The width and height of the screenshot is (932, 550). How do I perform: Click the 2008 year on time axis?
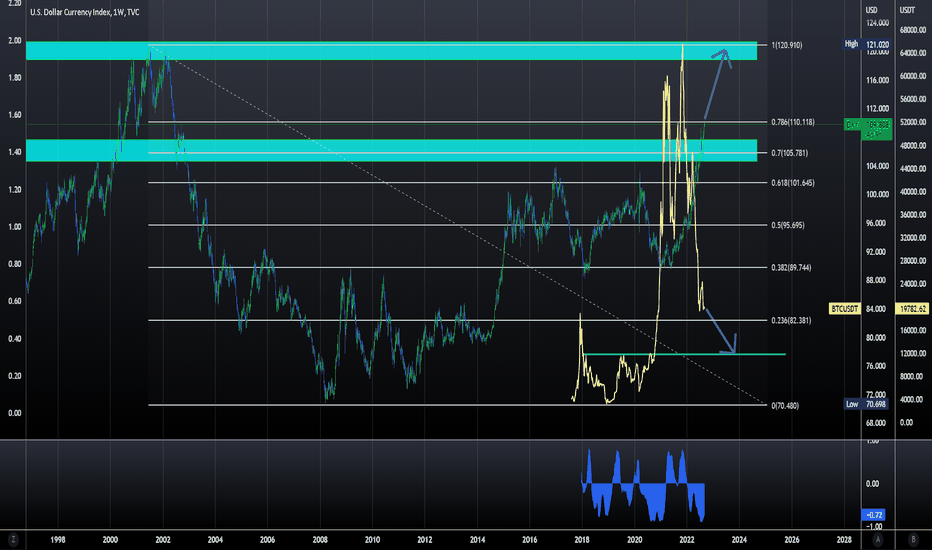tap(320, 540)
